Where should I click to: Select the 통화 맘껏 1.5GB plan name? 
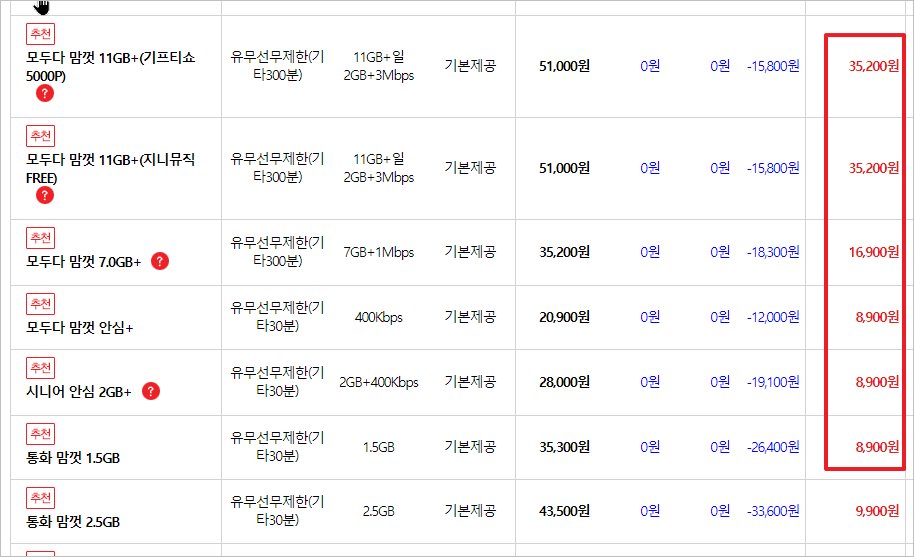[x=74, y=458]
